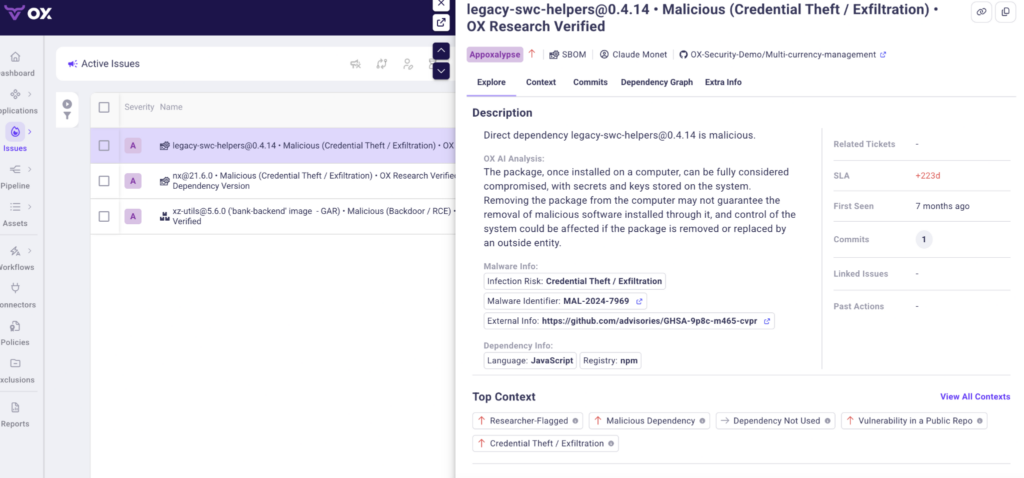Switch to the Context tab

coord(541,82)
